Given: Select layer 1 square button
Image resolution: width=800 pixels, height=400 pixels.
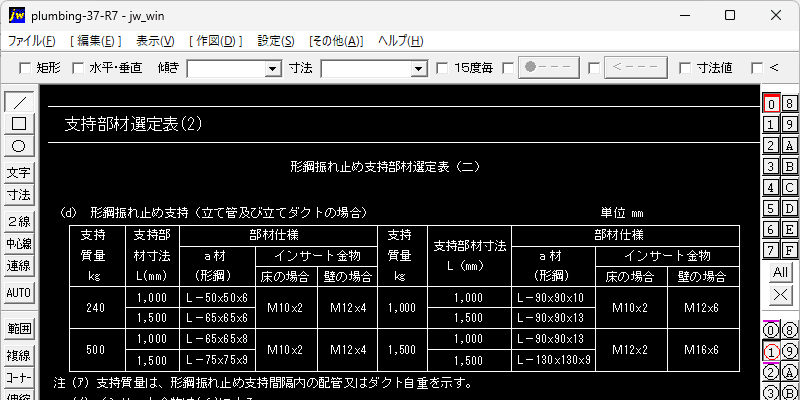Looking at the screenshot, I should pyautogui.click(x=771, y=124).
